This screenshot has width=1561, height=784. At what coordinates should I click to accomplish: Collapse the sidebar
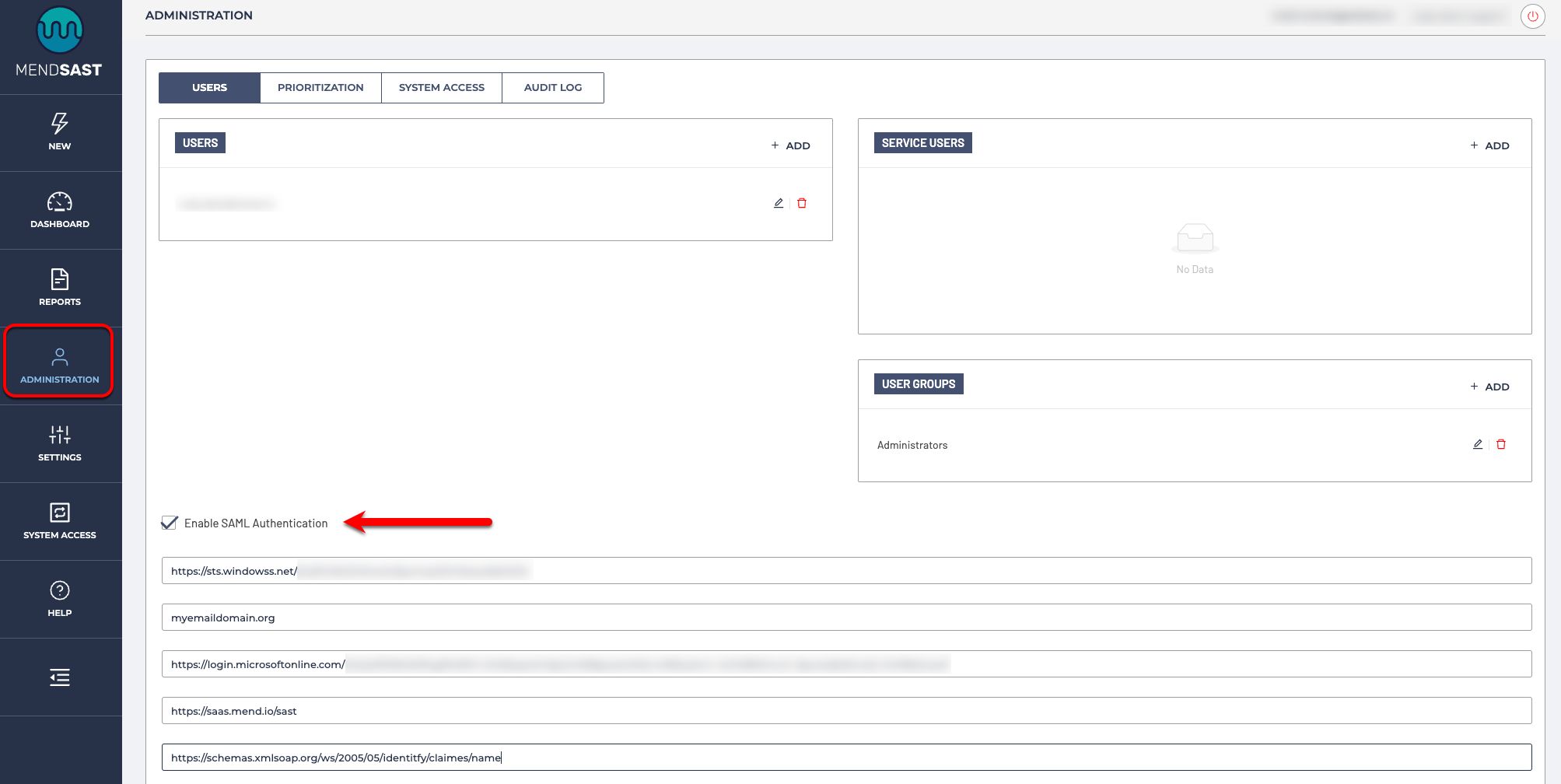[60, 677]
